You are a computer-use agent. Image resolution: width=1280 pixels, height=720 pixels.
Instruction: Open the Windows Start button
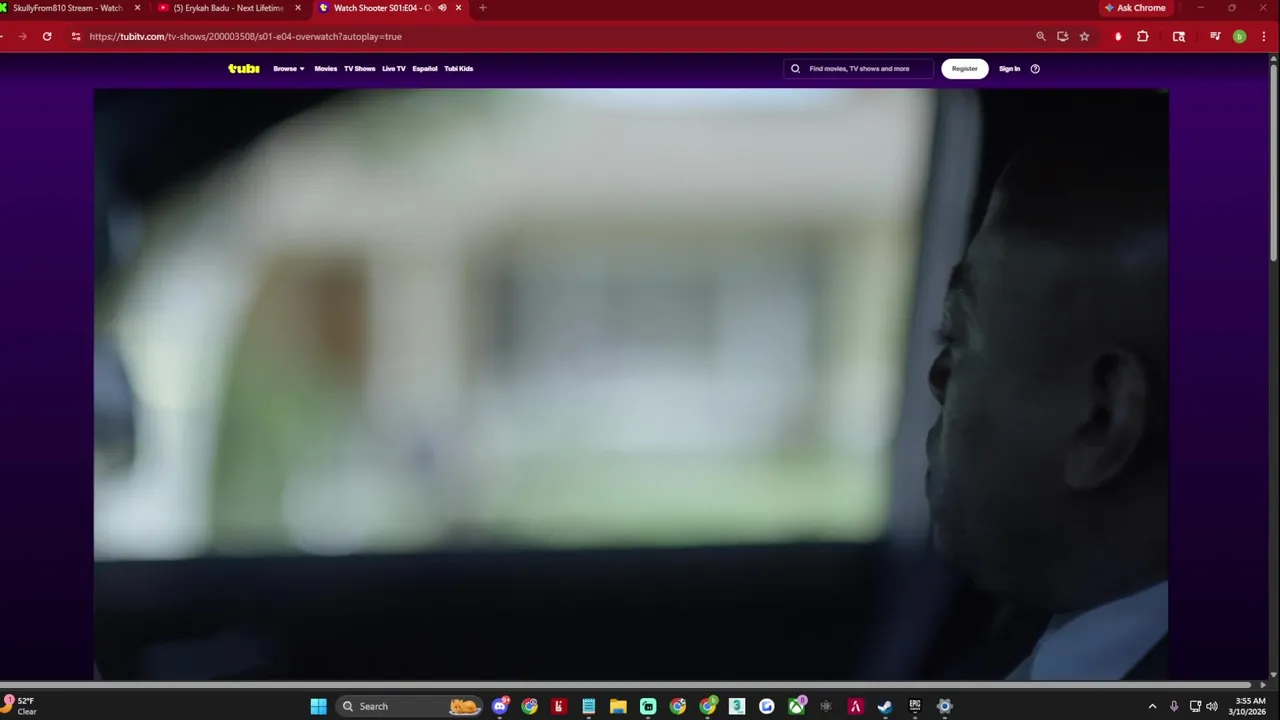(318, 706)
